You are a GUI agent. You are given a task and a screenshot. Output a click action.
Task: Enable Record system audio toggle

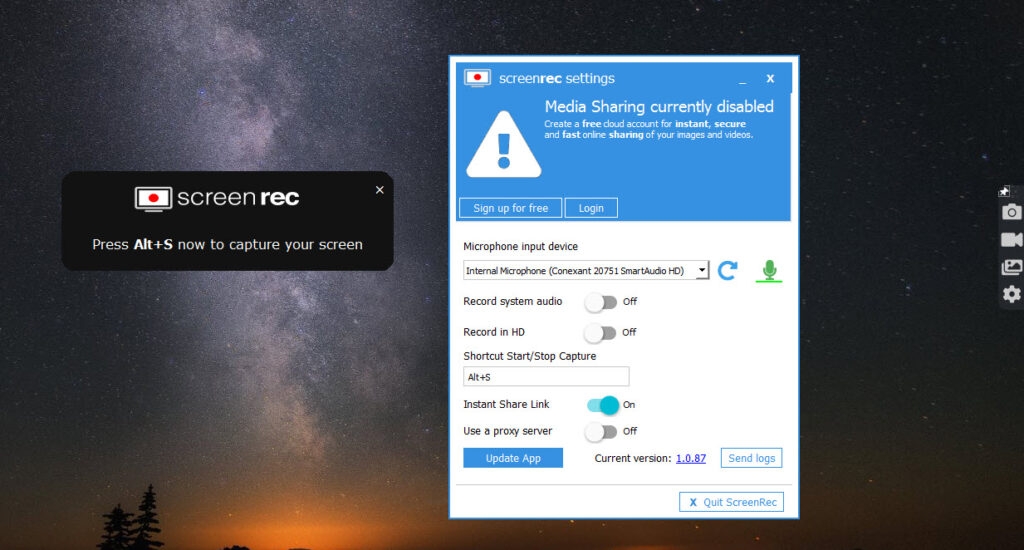tap(601, 302)
